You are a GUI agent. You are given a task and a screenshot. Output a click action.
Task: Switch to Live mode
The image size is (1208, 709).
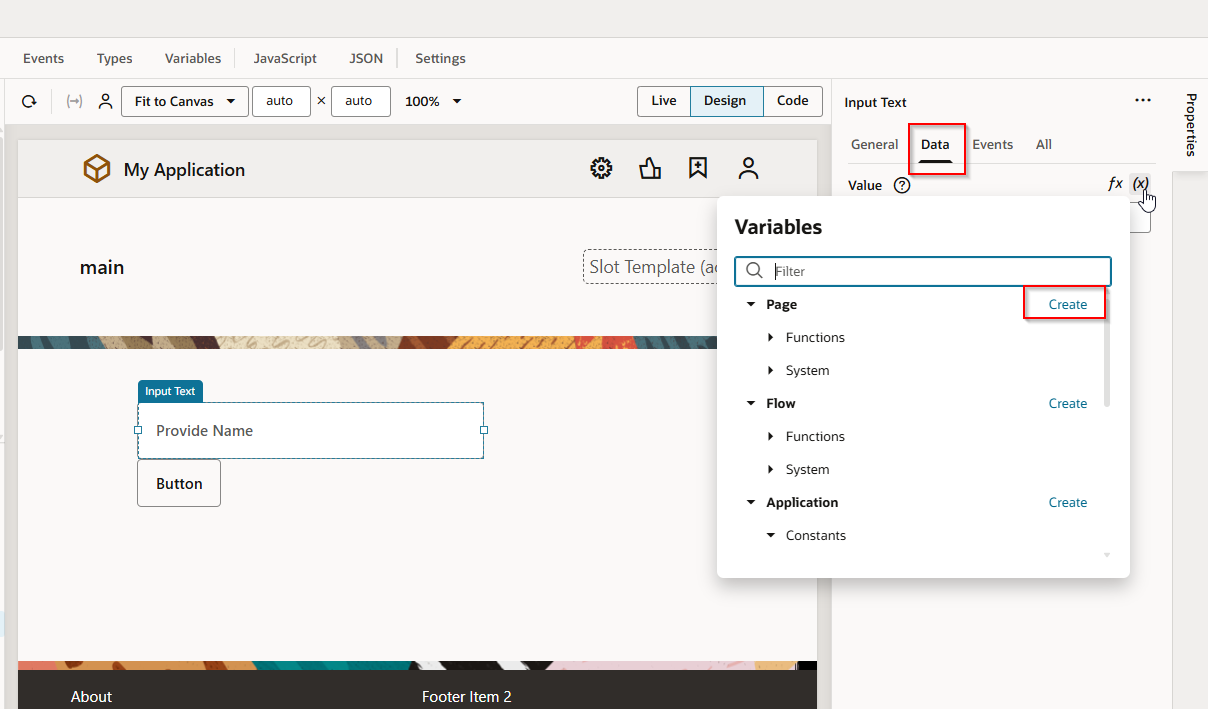pyautogui.click(x=663, y=101)
